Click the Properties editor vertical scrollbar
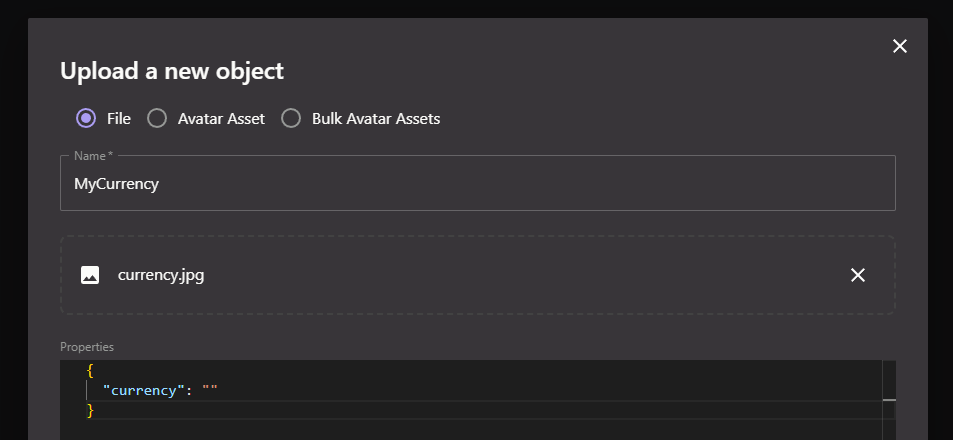This screenshot has height=440, width=953. pos(889,400)
